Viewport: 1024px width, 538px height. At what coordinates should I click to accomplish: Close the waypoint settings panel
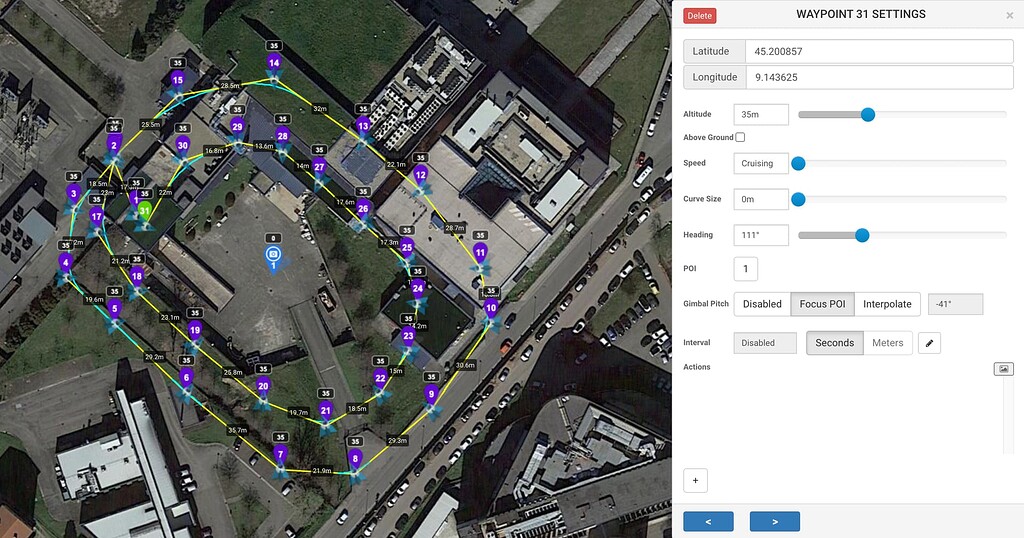(x=1010, y=15)
